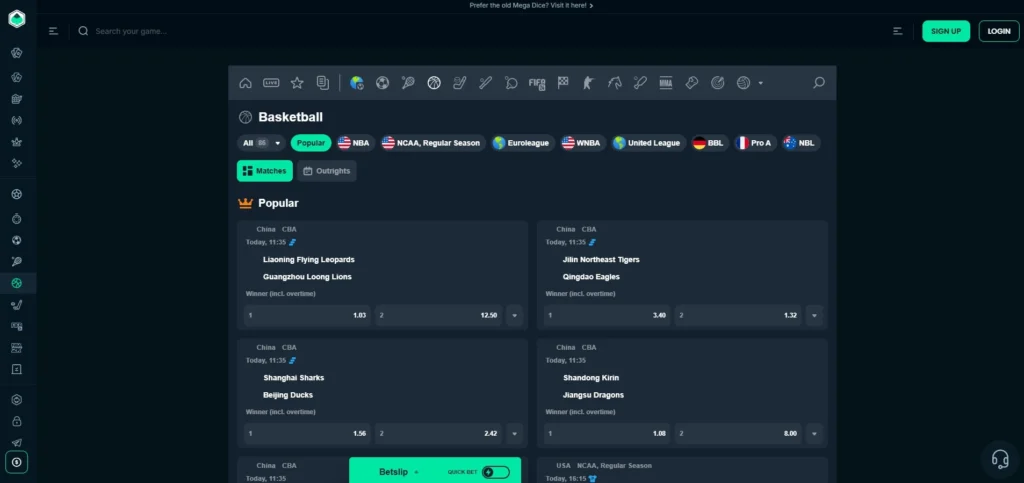Open padlock icon in left sidebar
Screen dimensions: 1024x483
(17, 421)
